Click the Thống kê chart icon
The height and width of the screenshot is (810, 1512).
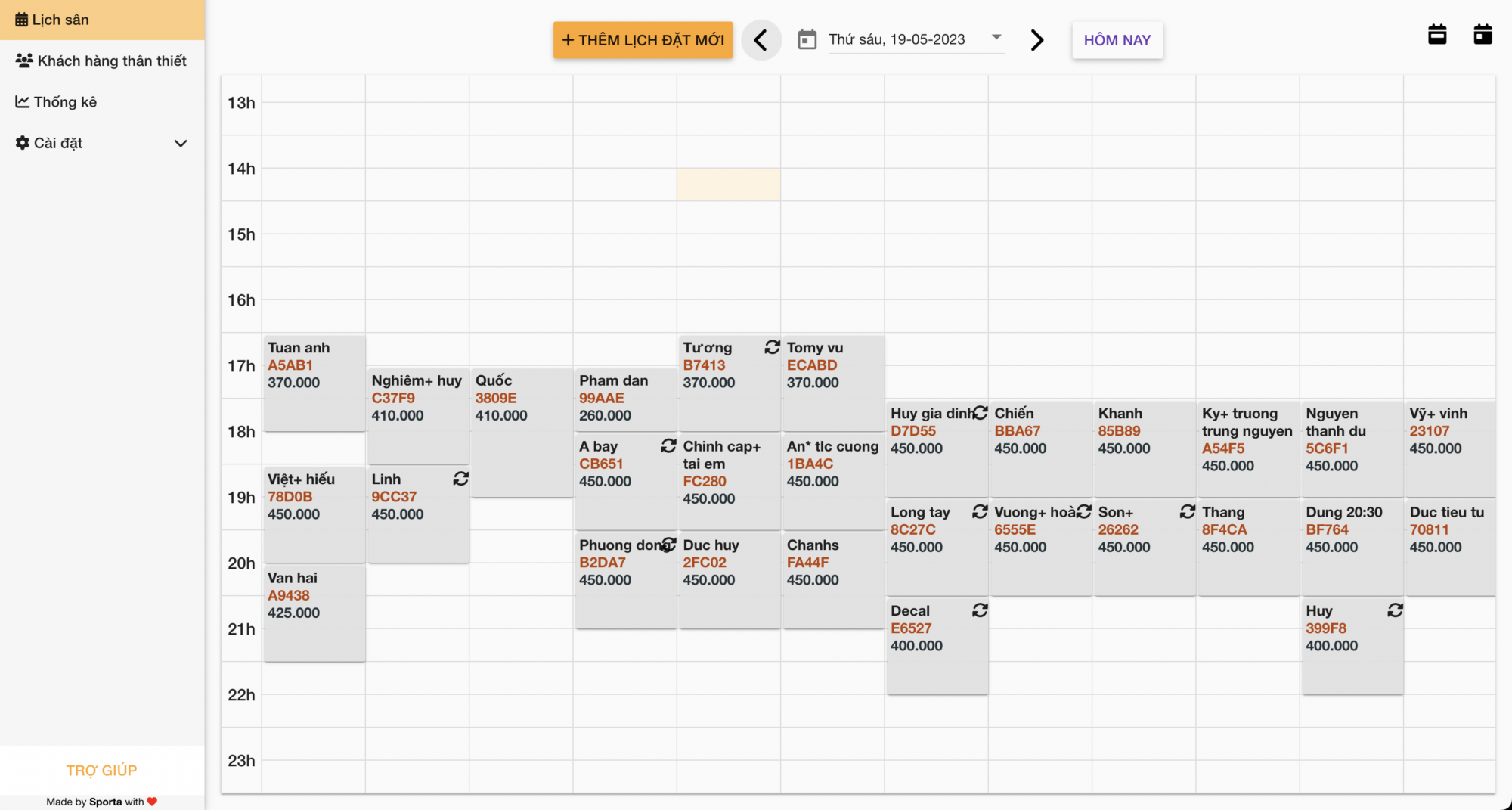click(x=23, y=101)
